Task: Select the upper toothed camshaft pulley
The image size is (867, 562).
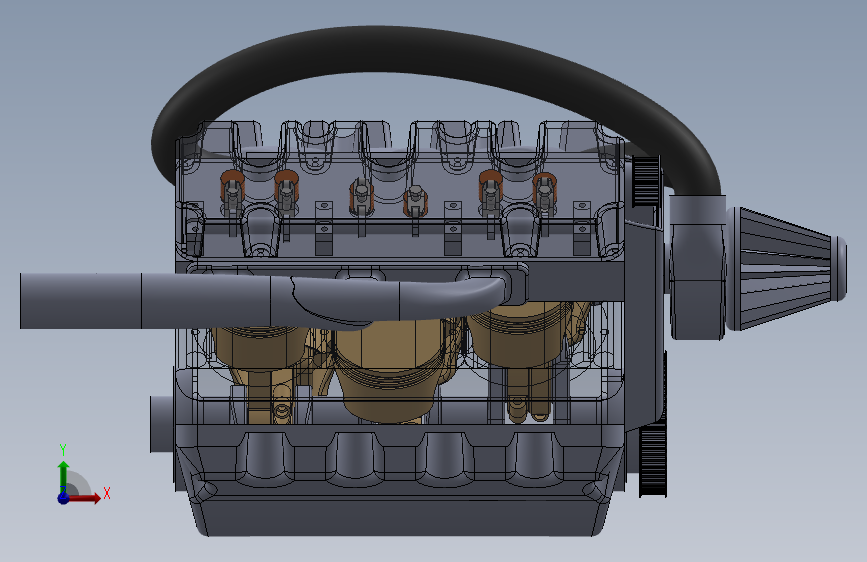Action: (x=646, y=181)
